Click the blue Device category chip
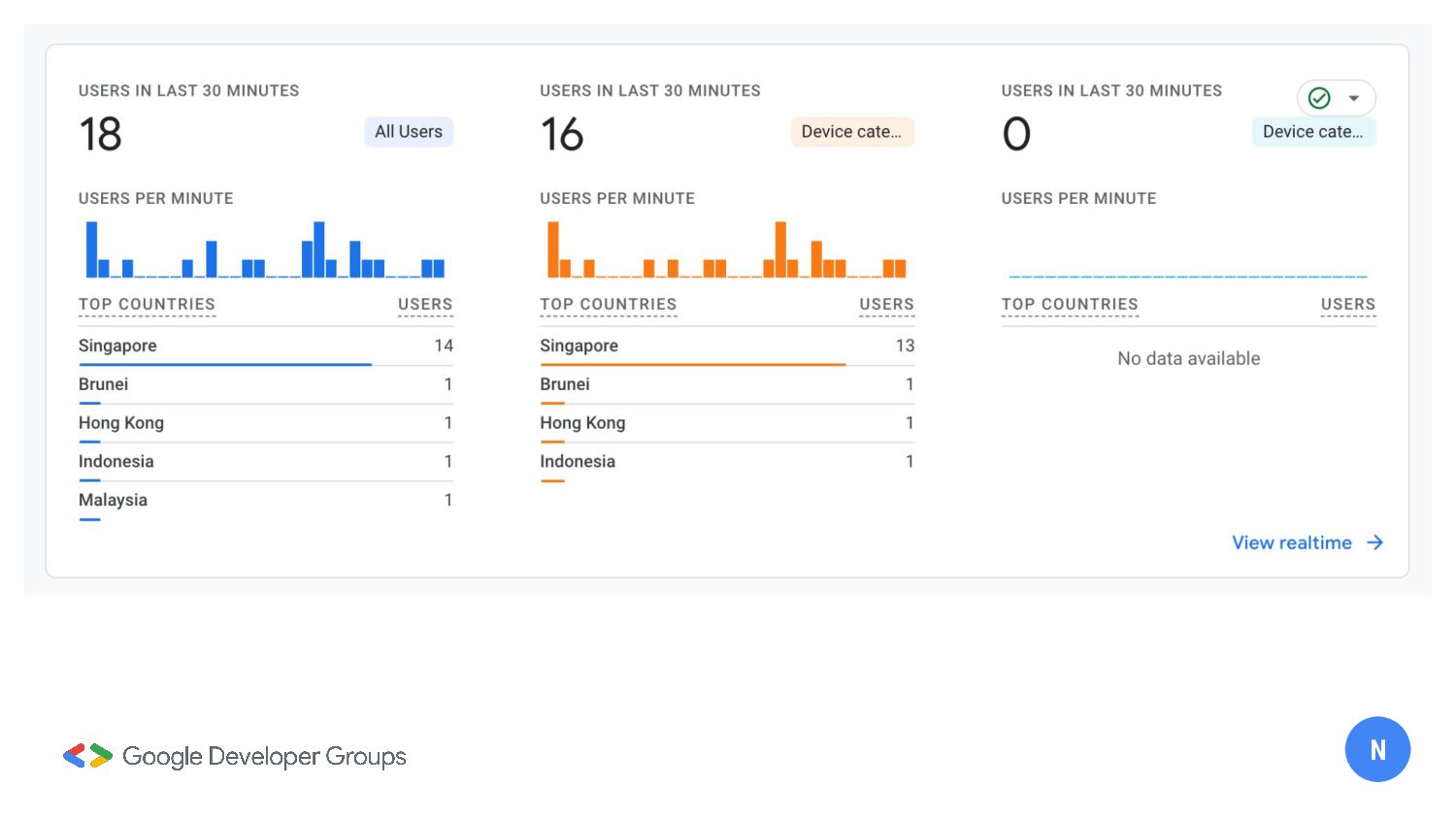This screenshot has height=819, width=1456. [x=1312, y=132]
